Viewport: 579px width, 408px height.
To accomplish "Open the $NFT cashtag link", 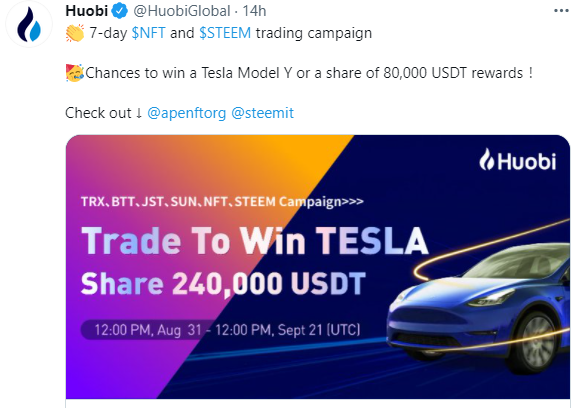I will click(148, 33).
